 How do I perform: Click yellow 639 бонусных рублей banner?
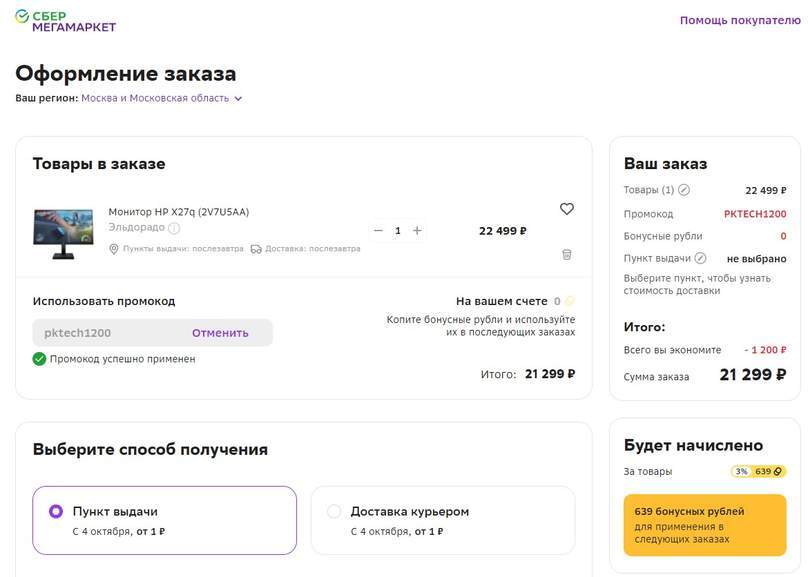(x=705, y=525)
